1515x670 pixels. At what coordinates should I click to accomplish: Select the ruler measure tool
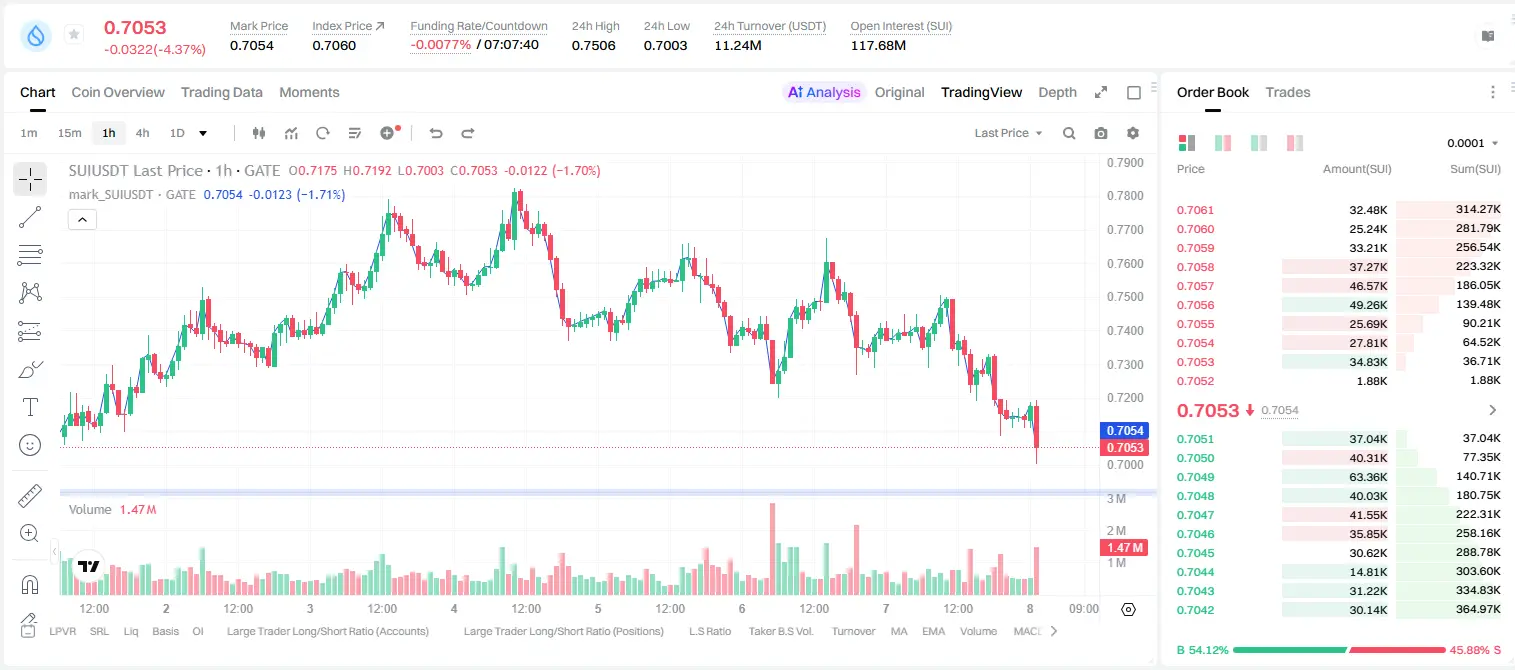(30, 496)
